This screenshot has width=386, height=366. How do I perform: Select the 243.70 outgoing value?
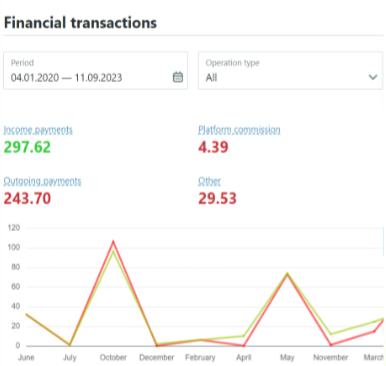(27, 199)
